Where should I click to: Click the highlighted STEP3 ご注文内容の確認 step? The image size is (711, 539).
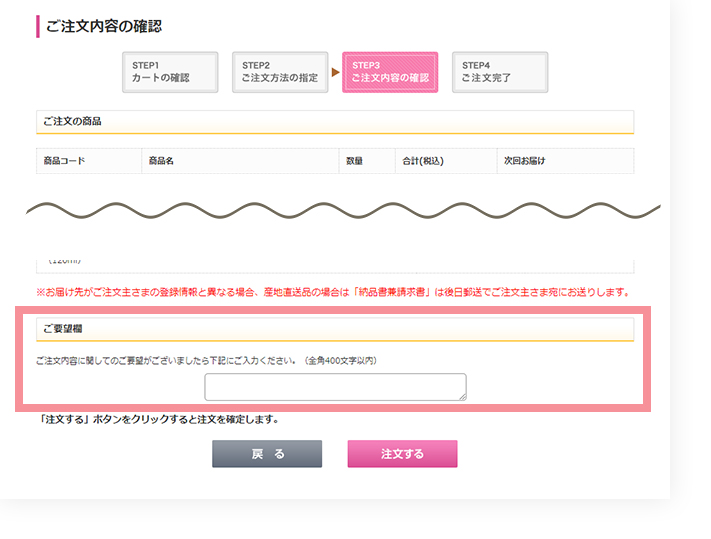tap(390, 72)
